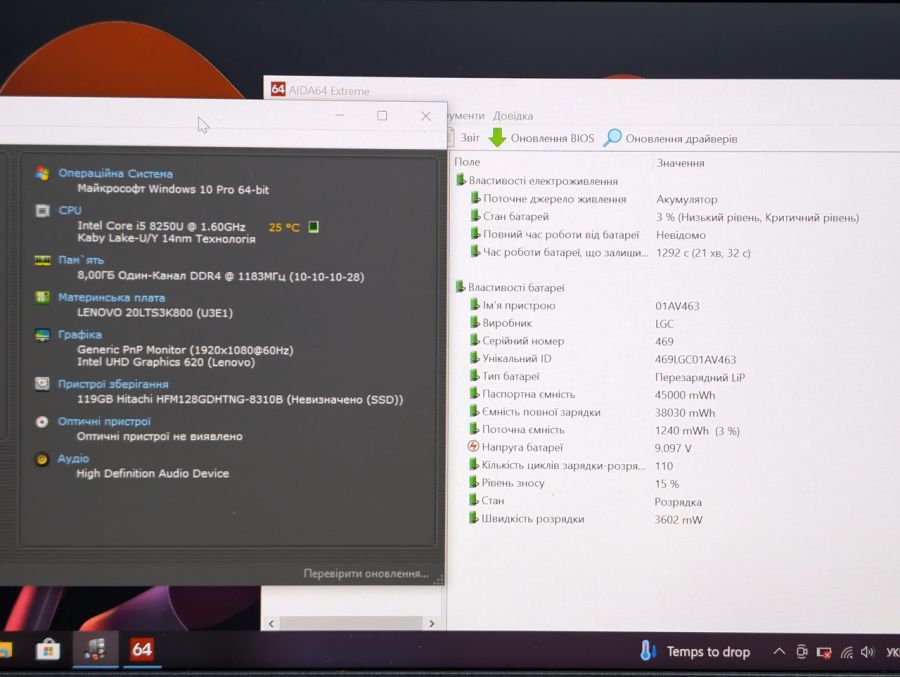
Task: Open the Temps to drop weather widget
Action: 695,652
